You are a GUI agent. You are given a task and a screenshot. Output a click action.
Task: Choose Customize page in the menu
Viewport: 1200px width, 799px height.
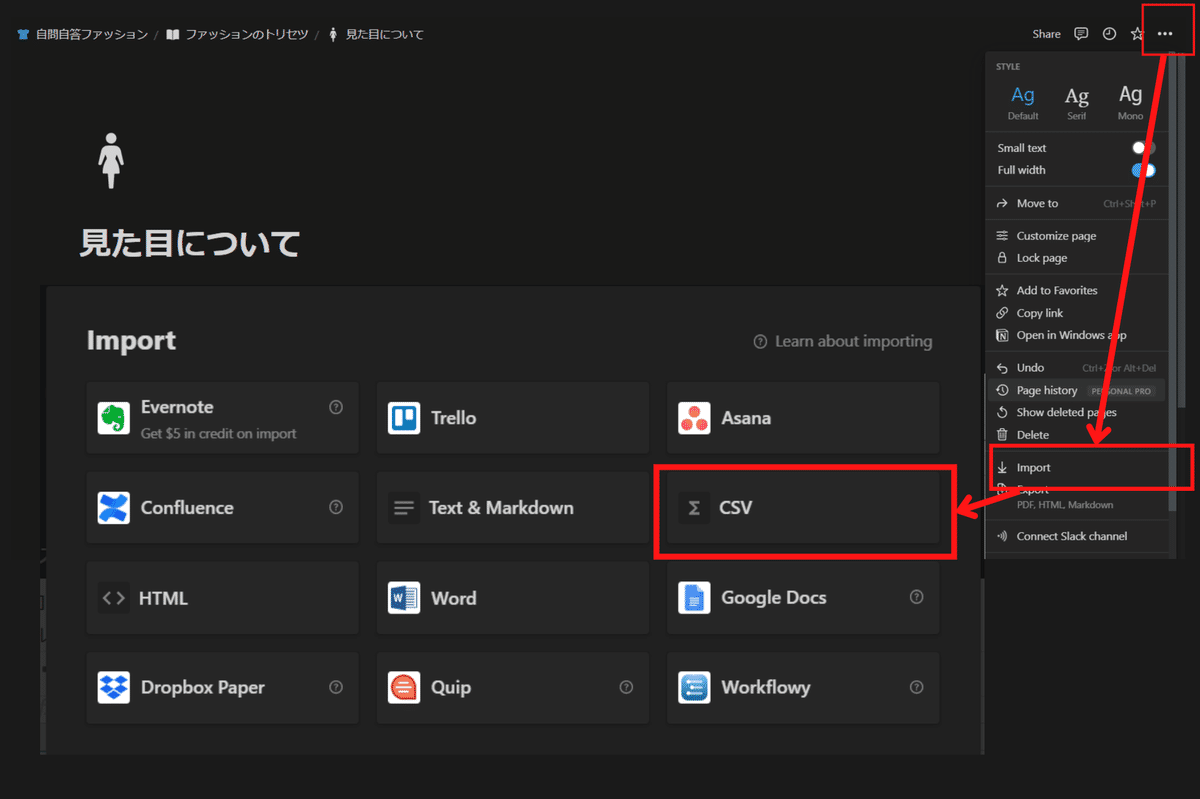click(1077, 236)
